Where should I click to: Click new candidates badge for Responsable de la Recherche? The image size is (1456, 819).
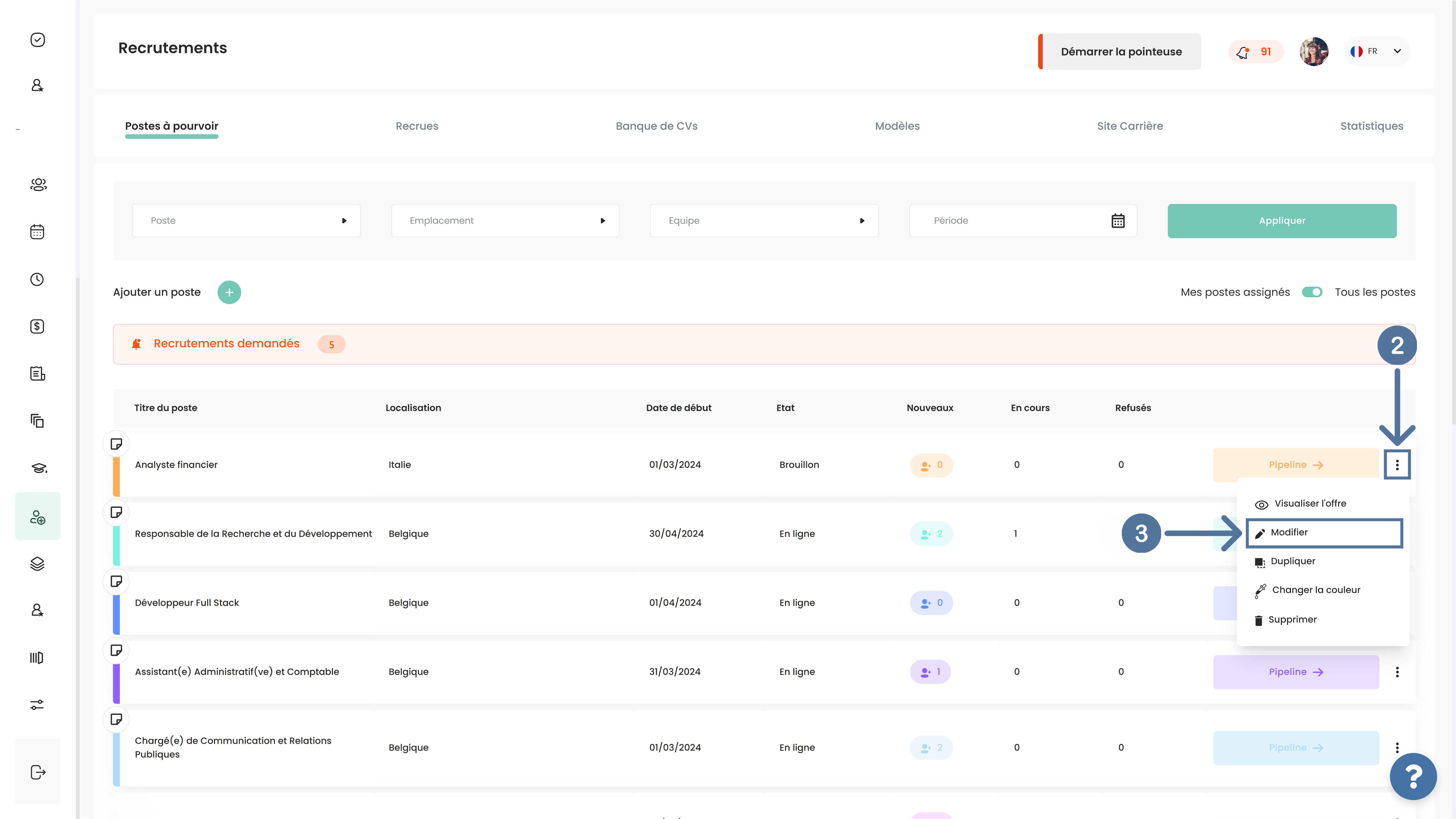pyautogui.click(x=932, y=534)
